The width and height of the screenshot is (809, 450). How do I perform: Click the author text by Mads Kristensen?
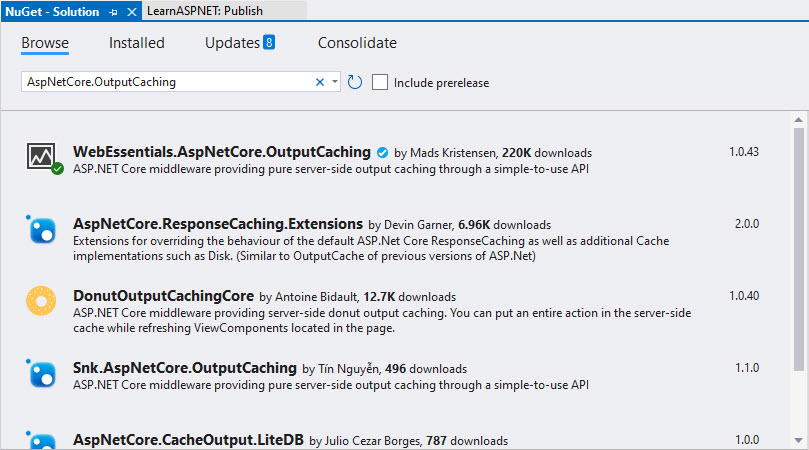(x=446, y=153)
